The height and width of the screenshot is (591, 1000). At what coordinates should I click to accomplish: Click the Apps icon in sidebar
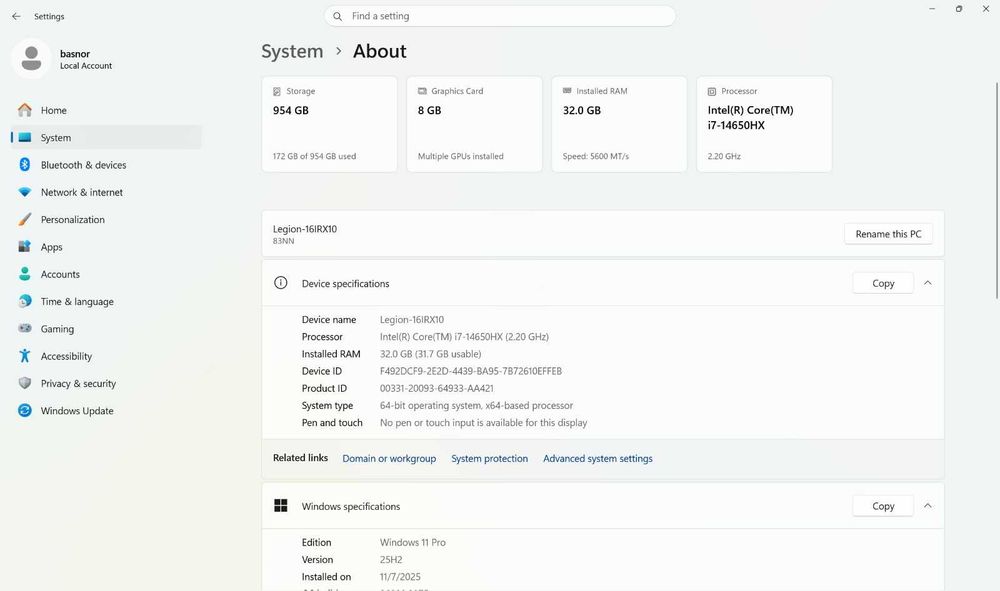click(x=25, y=247)
